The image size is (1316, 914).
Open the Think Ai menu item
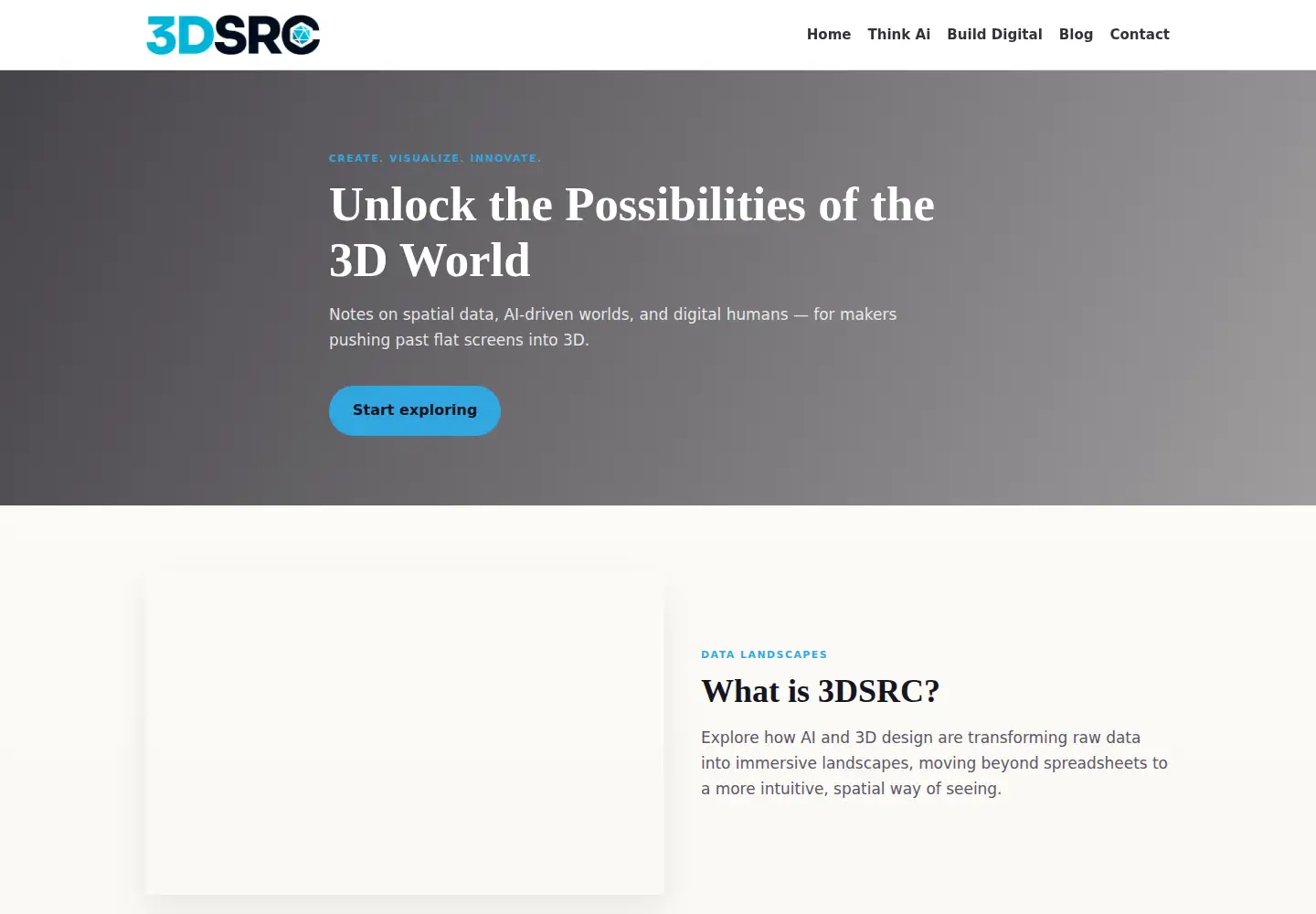[x=899, y=35]
